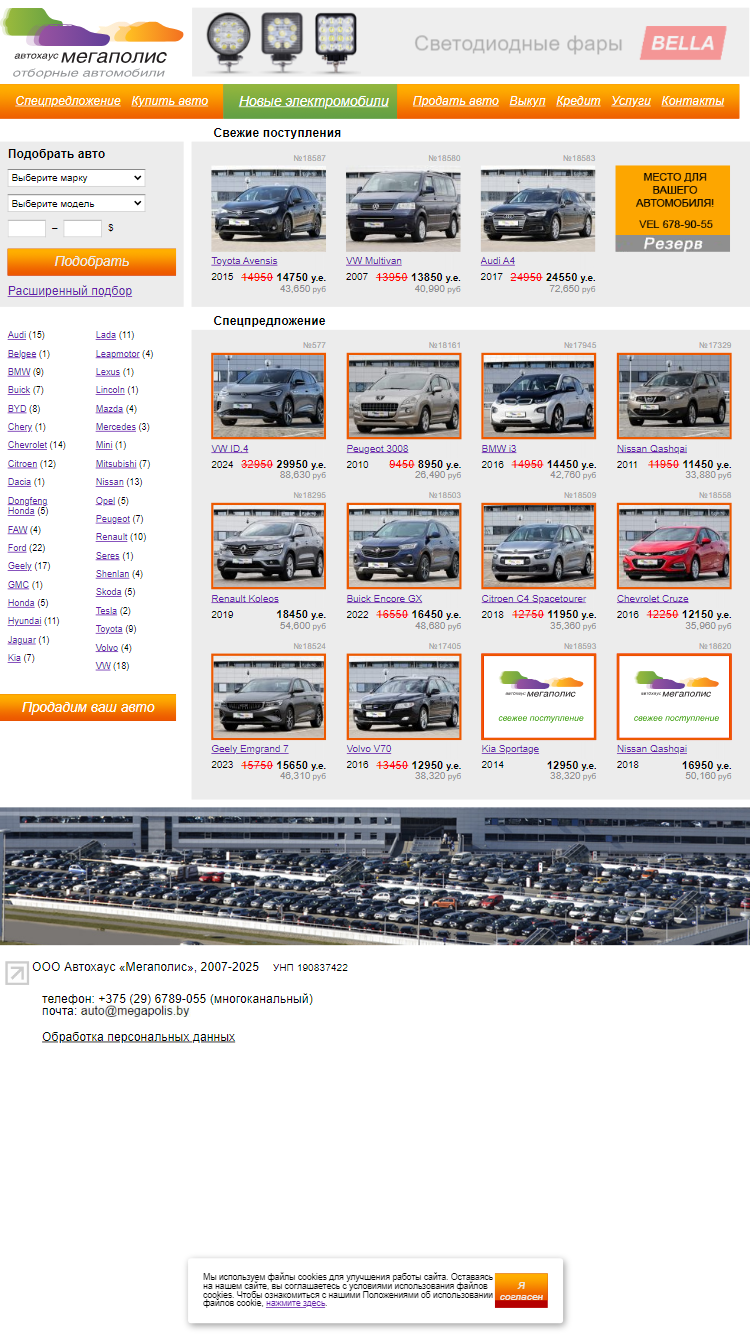Open the Renault Koleos photo
The height and width of the screenshot is (1334, 750).
(268, 546)
